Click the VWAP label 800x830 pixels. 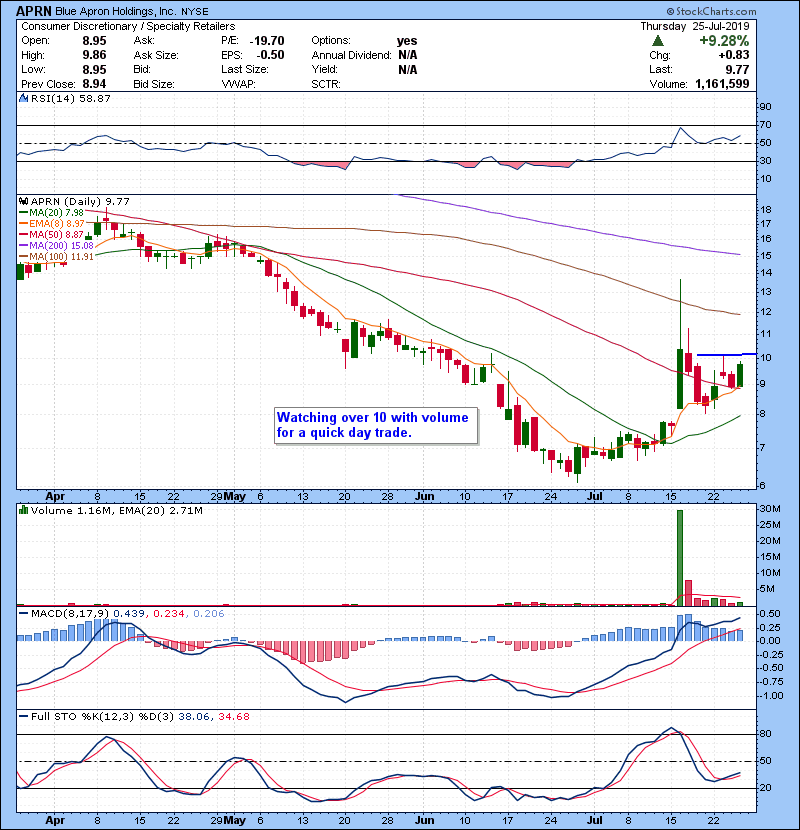point(238,84)
